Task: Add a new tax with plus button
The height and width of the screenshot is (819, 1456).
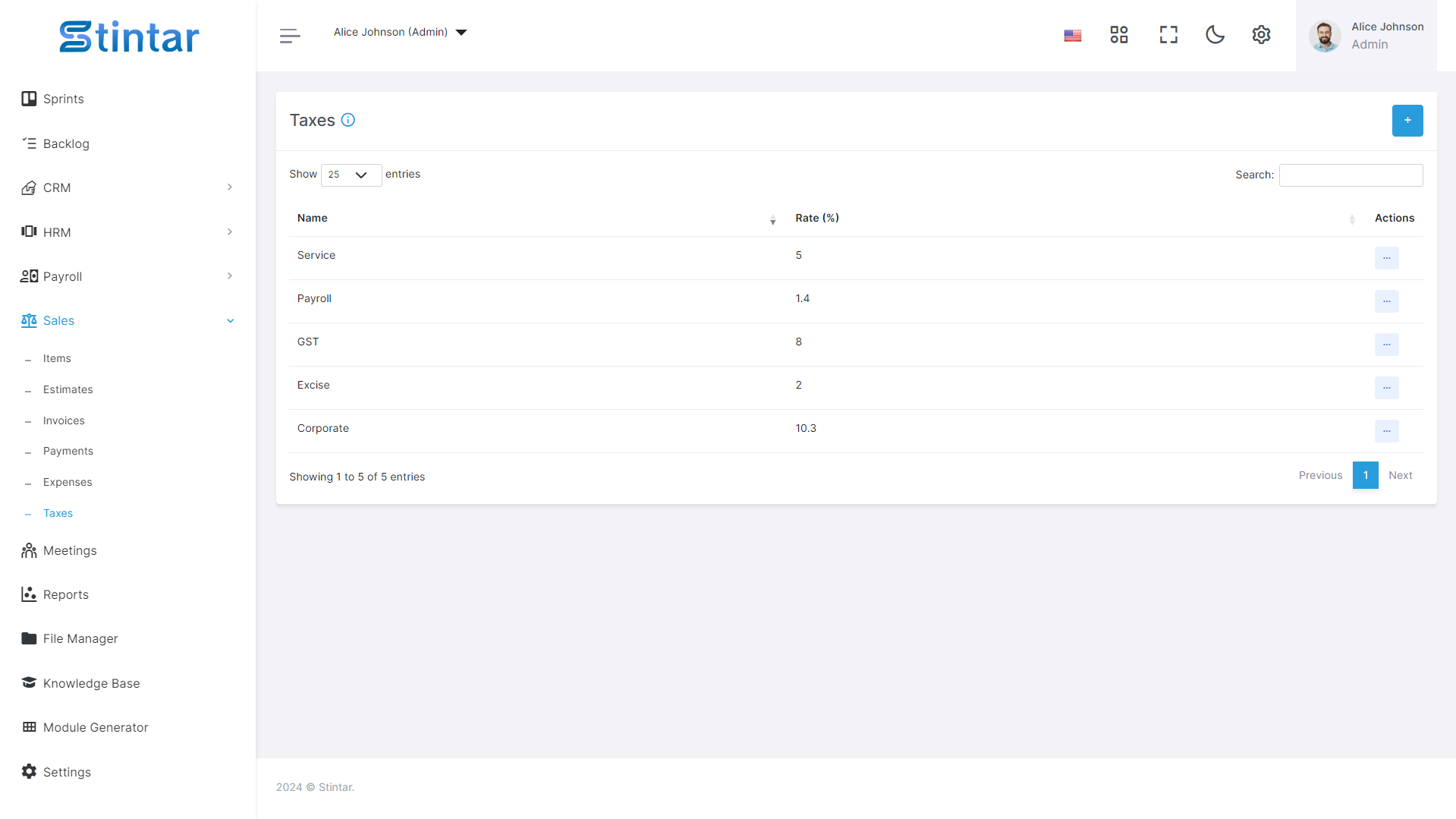Action: point(1407,121)
